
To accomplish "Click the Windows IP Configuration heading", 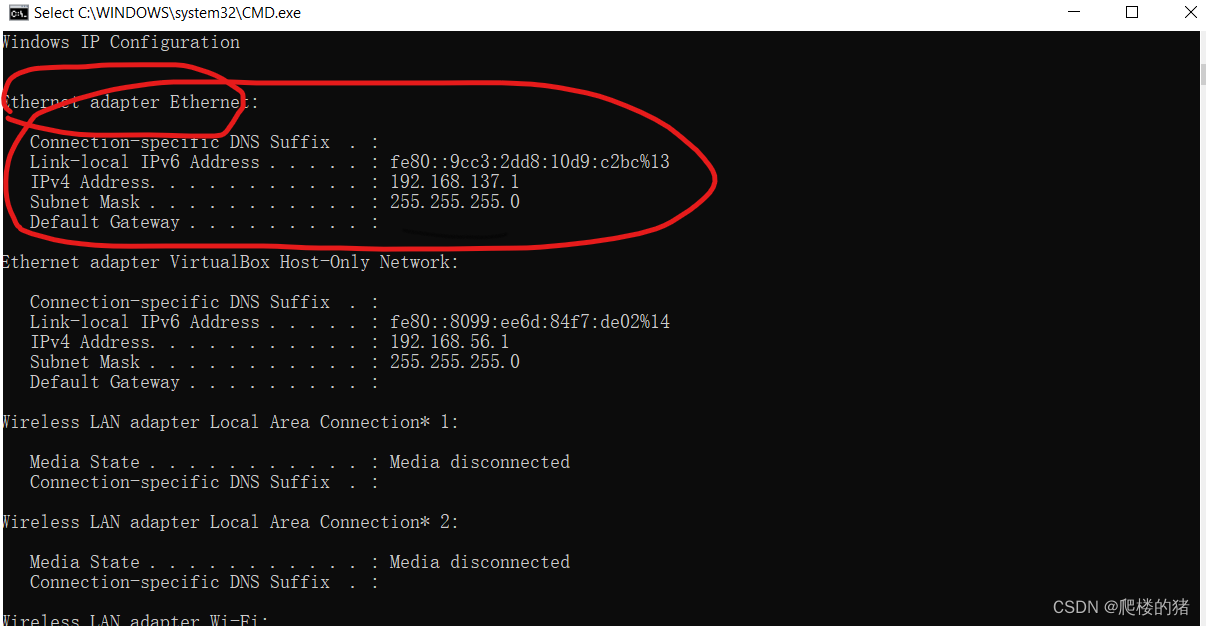I will 120,41.
